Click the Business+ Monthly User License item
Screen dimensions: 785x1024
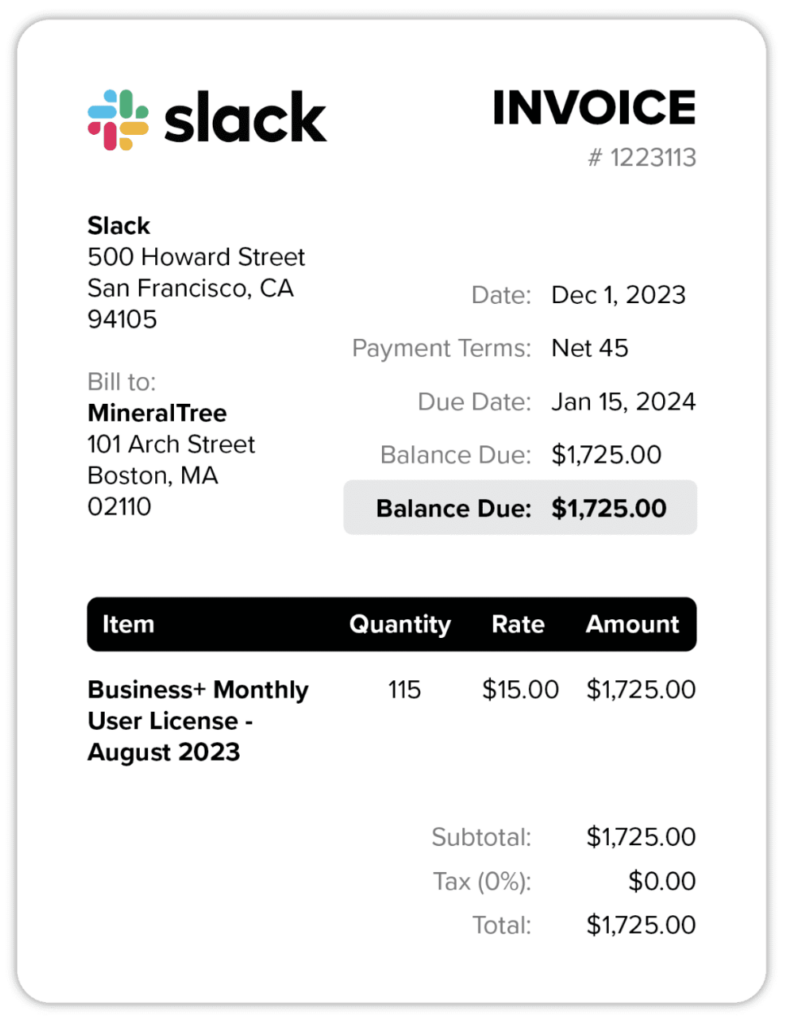click(x=198, y=720)
